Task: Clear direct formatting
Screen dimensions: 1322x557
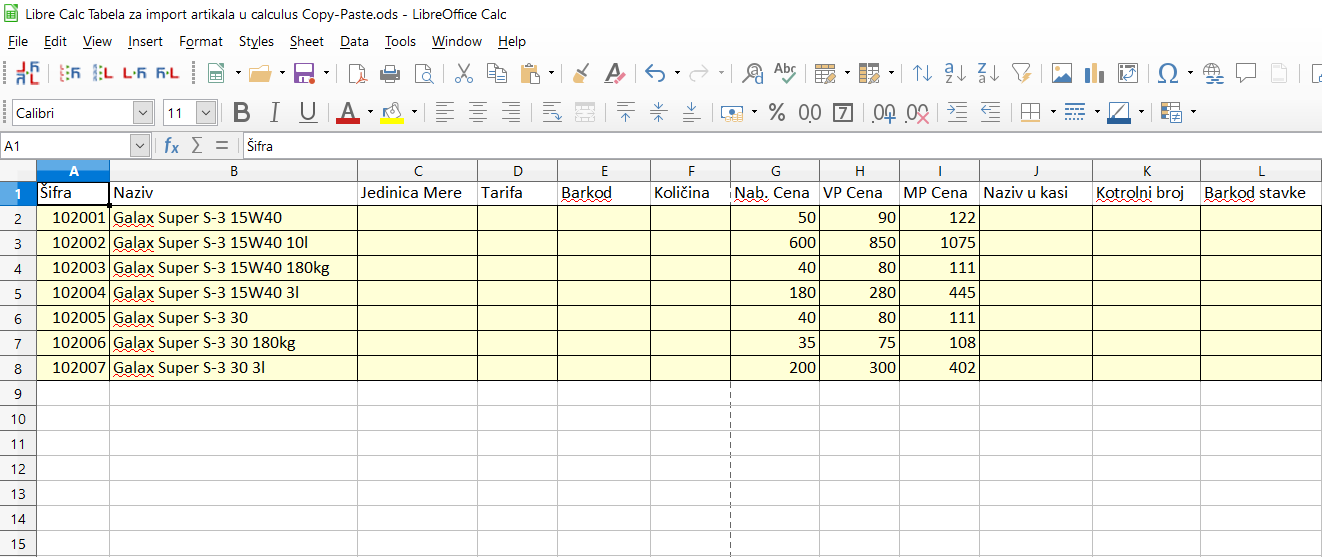Action: point(615,73)
